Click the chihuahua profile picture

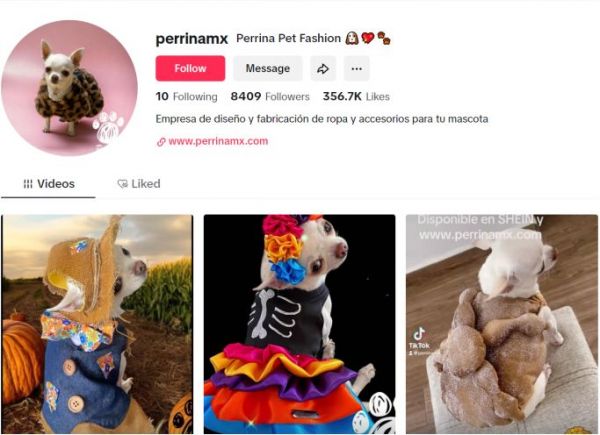(69, 88)
